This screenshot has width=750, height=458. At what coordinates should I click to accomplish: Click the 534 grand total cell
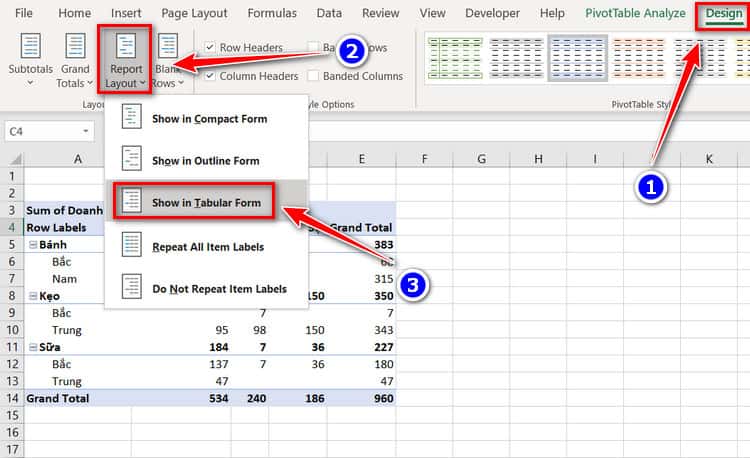(219, 398)
